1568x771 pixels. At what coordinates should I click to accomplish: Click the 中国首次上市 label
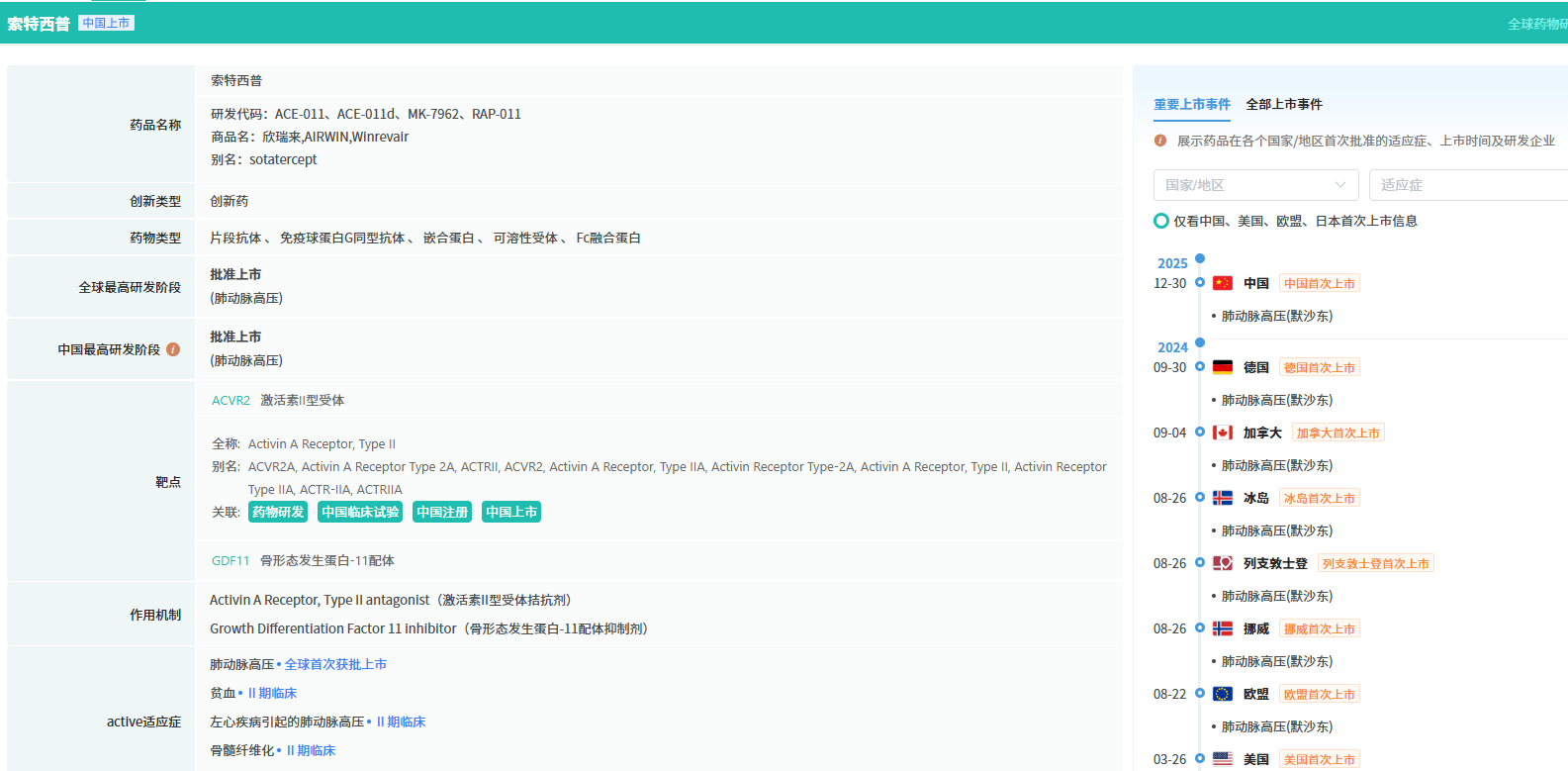(1320, 283)
